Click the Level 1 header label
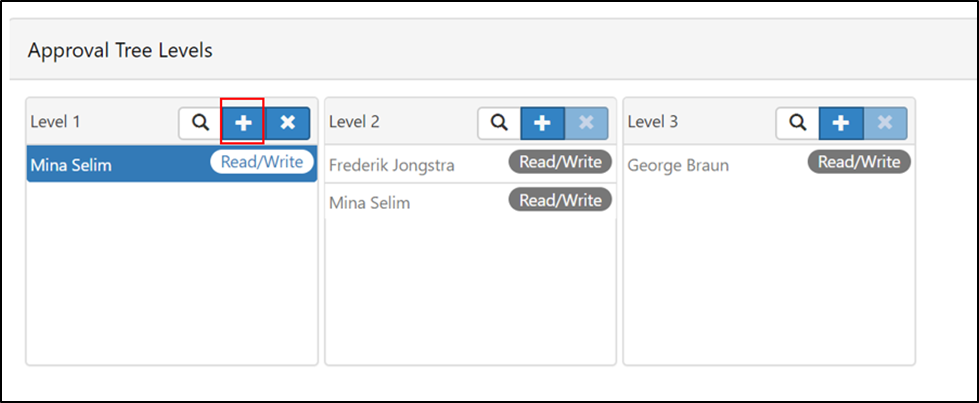The height and width of the screenshot is (403, 979). tap(56, 122)
